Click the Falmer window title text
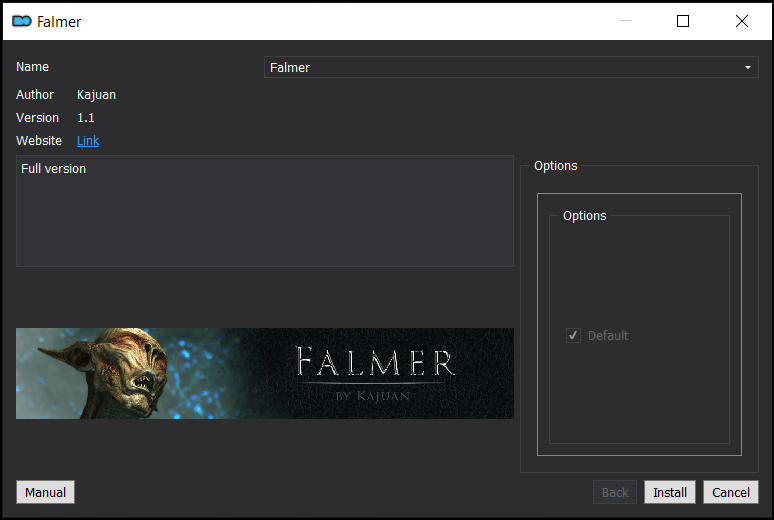Viewport: 774px width, 520px height. (x=59, y=22)
